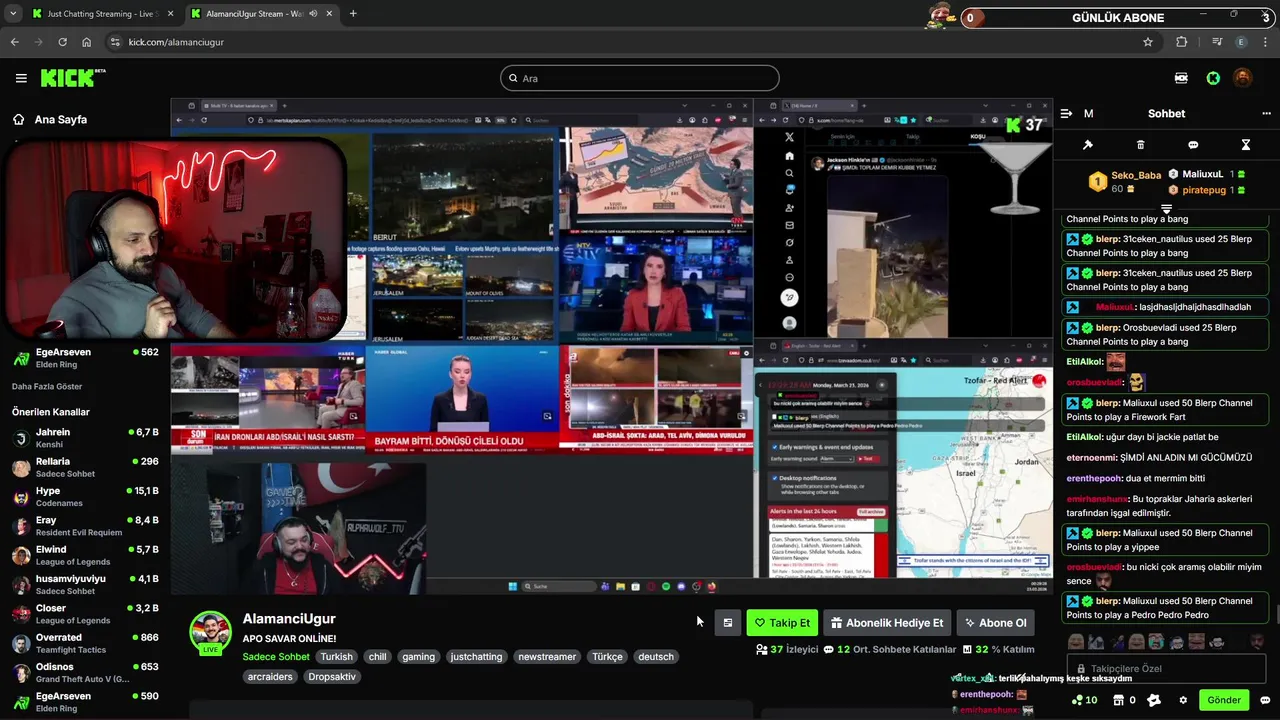Select the deutsch tag
This screenshot has height=720, width=1280.
coord(656,657)
